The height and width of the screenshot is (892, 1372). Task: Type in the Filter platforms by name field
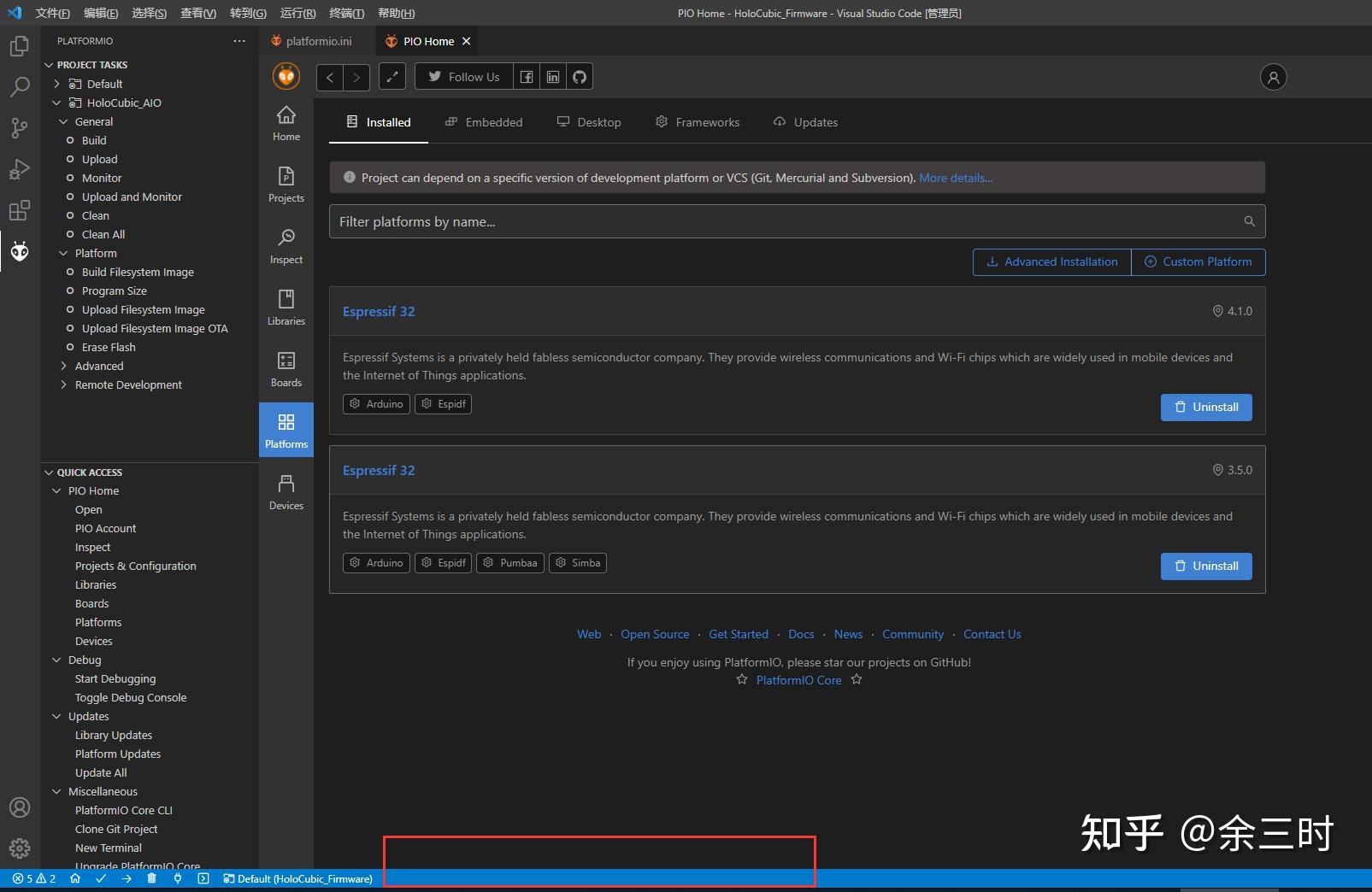click(769, 221)
